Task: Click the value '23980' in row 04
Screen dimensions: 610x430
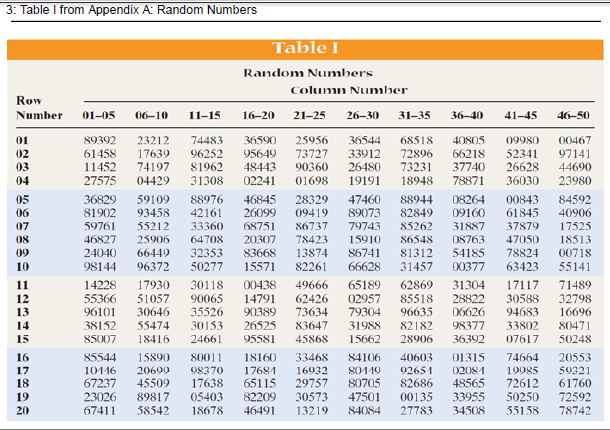Action: pos(575,181)
